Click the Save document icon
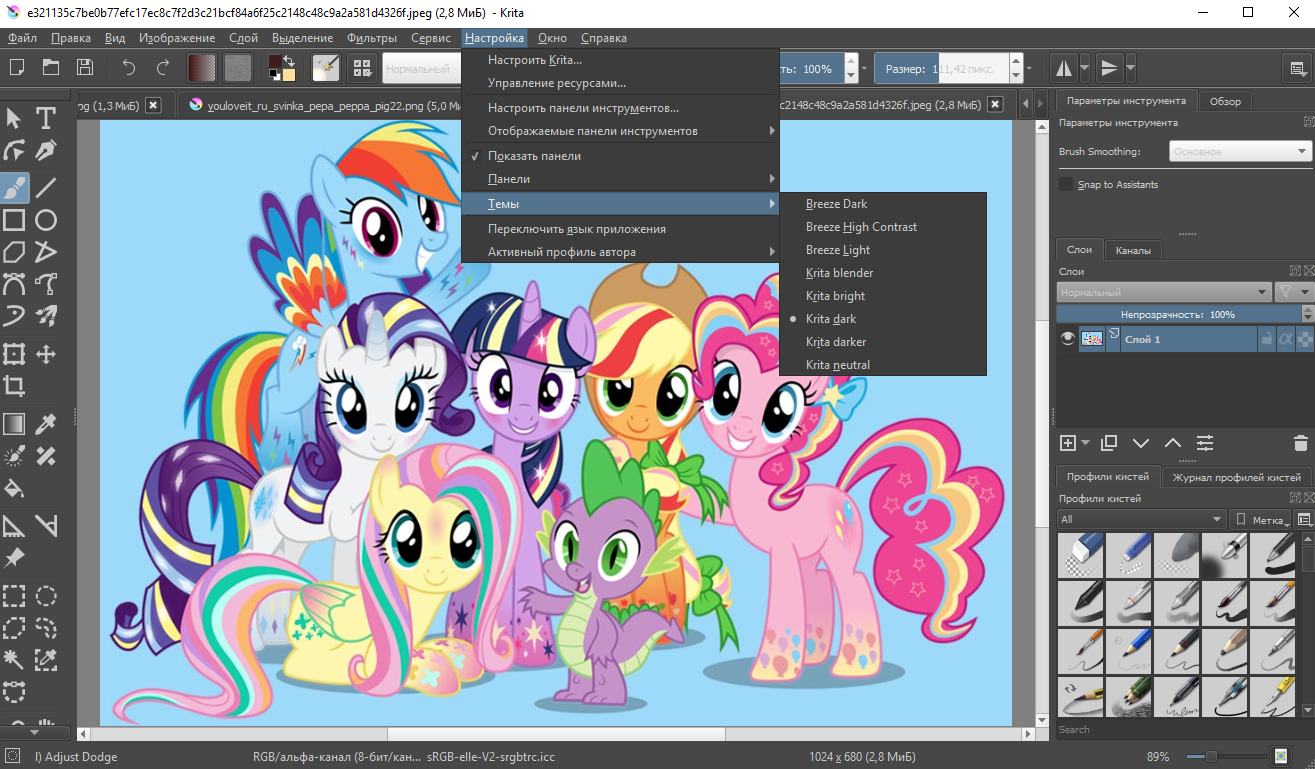 85,68
